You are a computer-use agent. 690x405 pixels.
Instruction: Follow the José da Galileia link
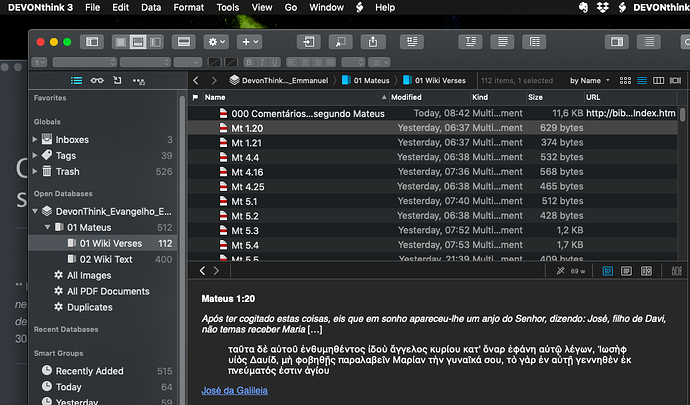point(241,390)
